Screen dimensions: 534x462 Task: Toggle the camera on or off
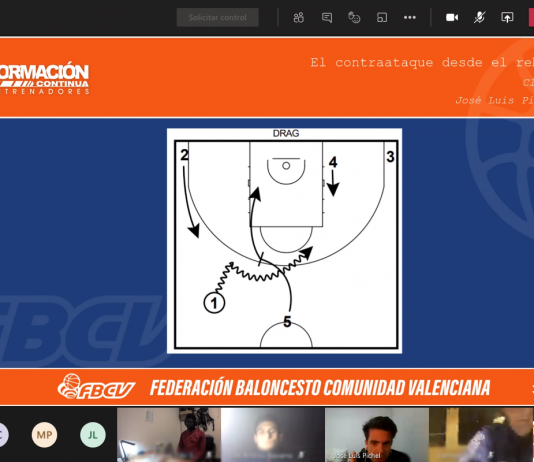452,17
